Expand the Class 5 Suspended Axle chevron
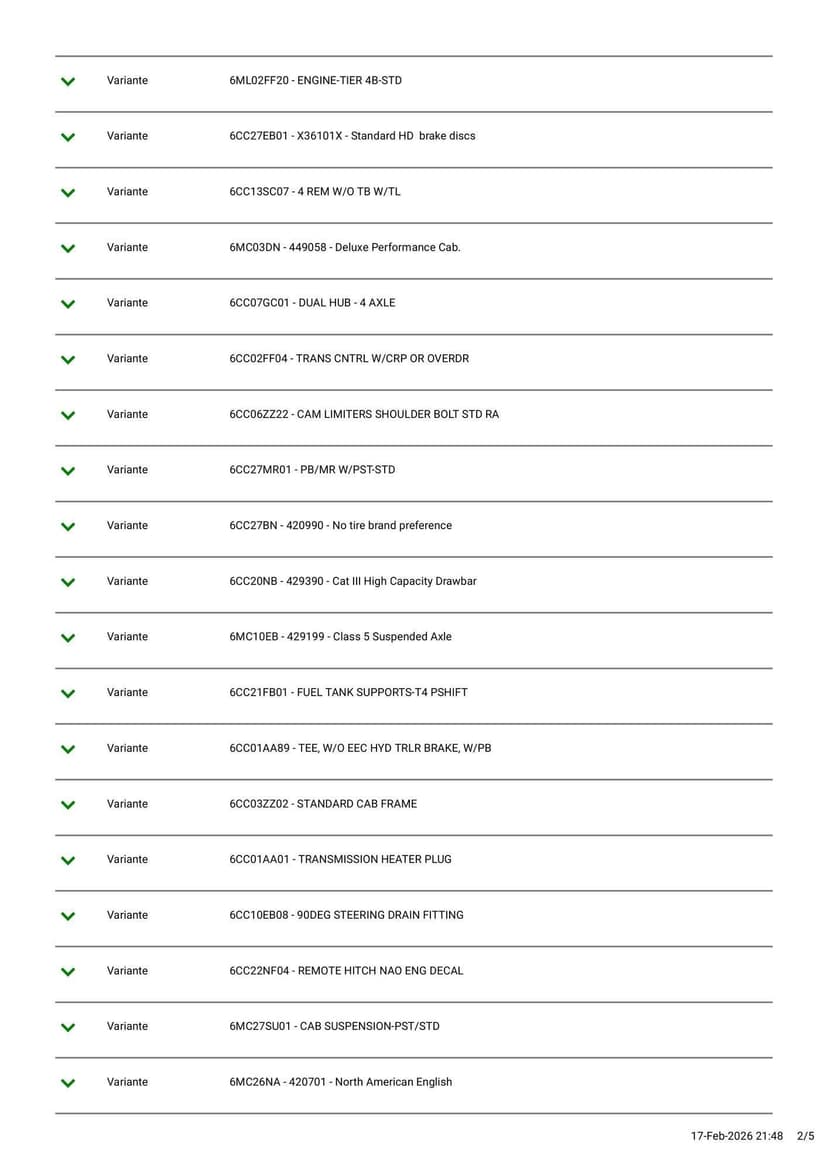Screen dimensions: 828x1171 pyautogui.click(x=67, y=638)
